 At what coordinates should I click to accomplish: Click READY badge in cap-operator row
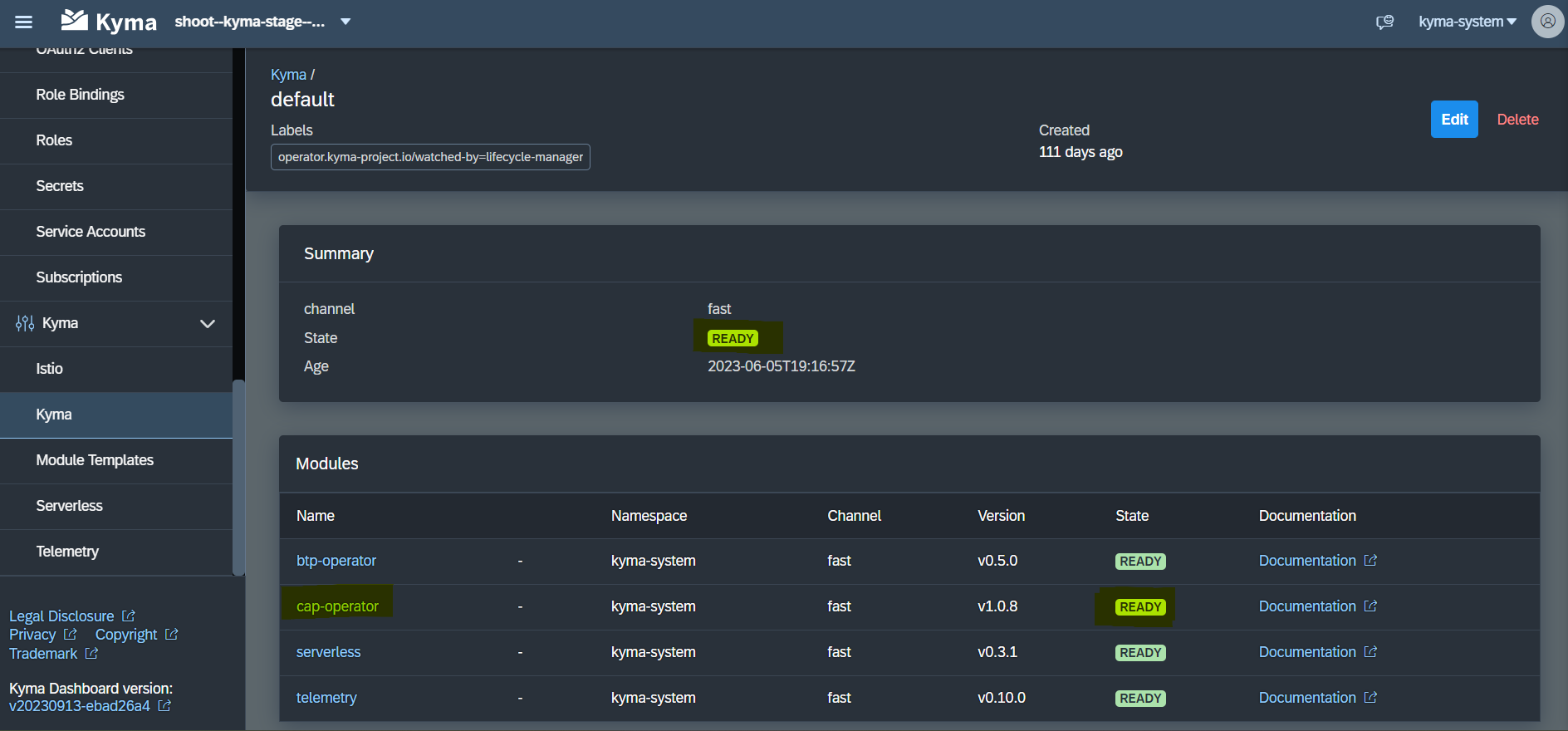click(1140, 607)
